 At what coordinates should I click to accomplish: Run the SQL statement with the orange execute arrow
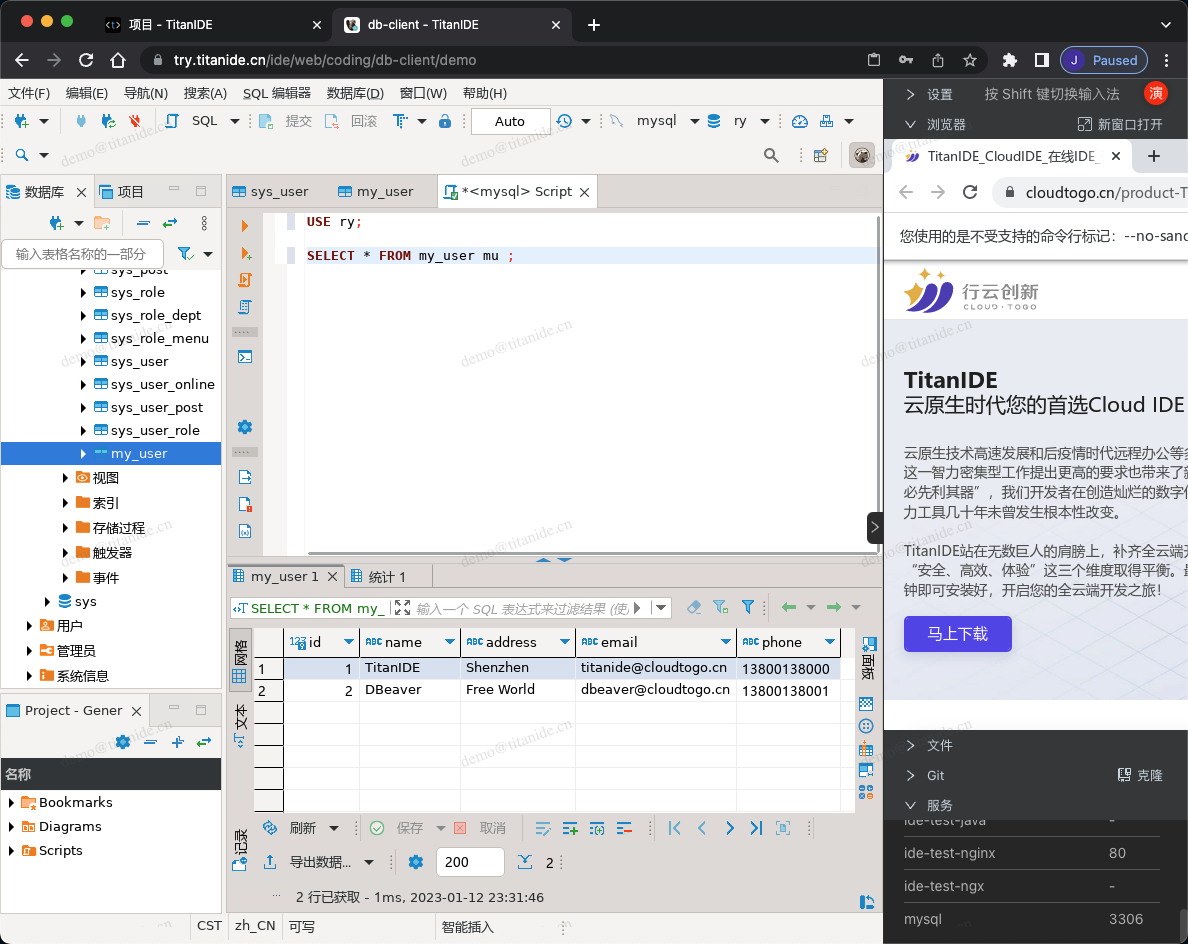(x=245, y=226)
